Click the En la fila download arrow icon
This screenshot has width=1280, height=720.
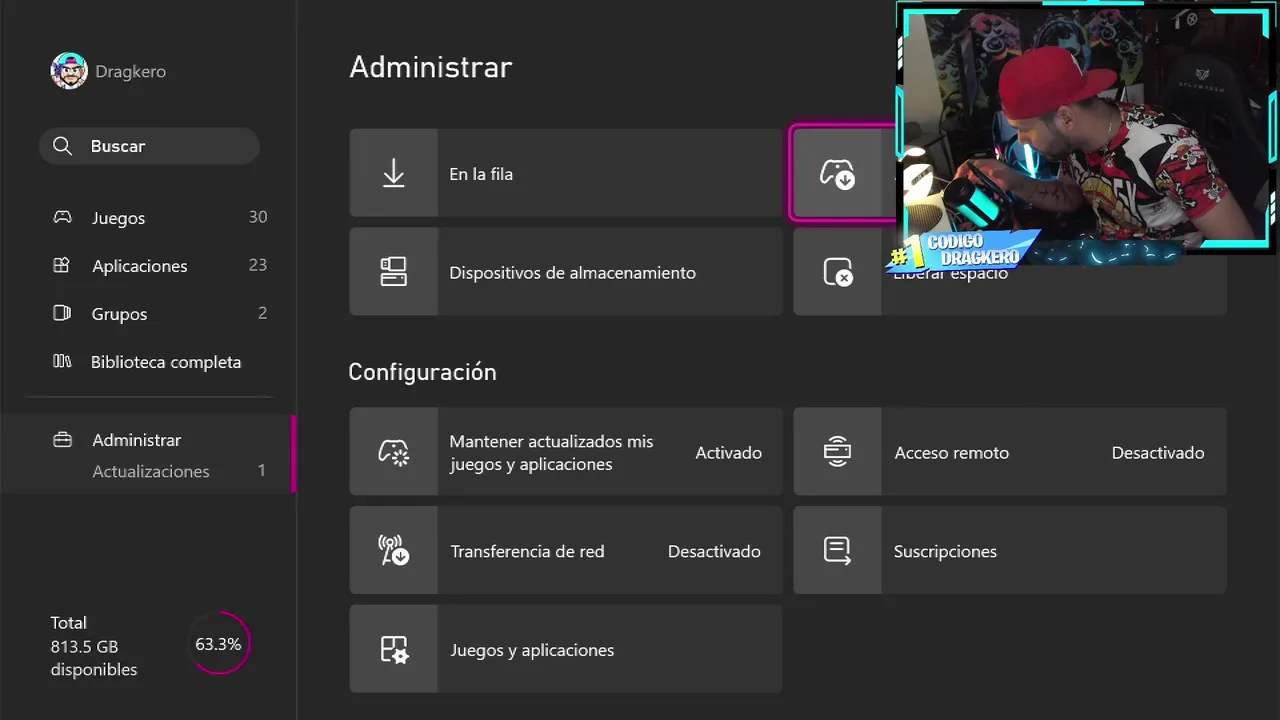click(x=394, y=173)
